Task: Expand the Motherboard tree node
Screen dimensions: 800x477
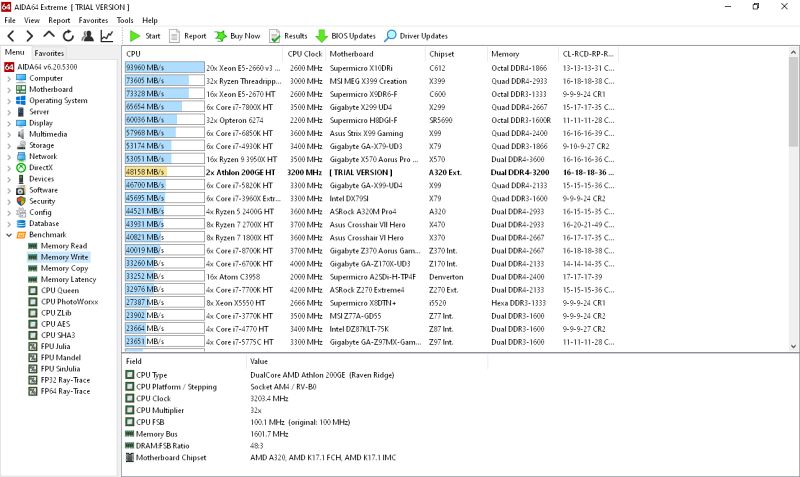Action: click(x=9, y=90)
